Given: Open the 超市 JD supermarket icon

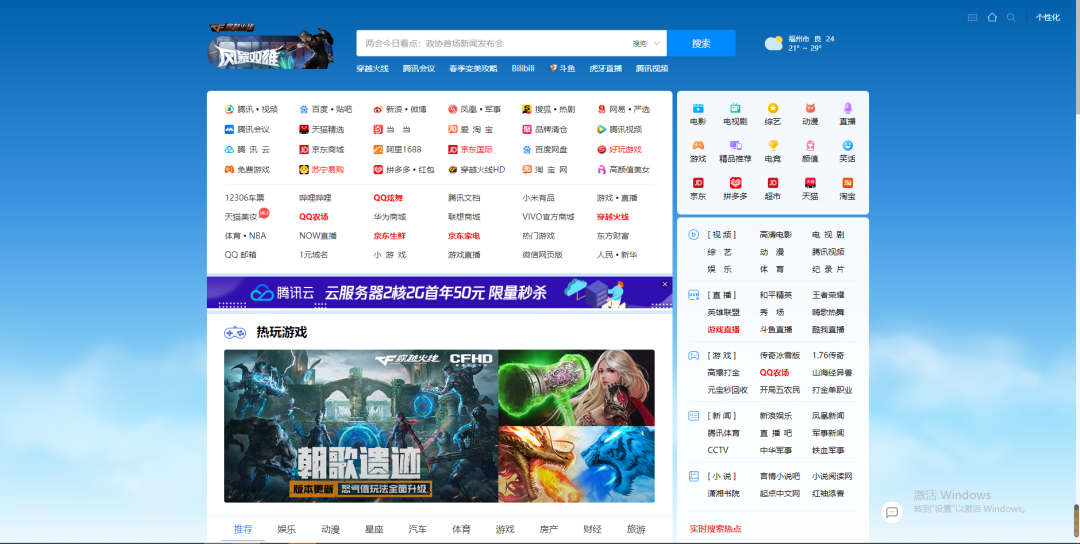Looking at the screenshot, I should pyautogui.click(x=773, y=182).
